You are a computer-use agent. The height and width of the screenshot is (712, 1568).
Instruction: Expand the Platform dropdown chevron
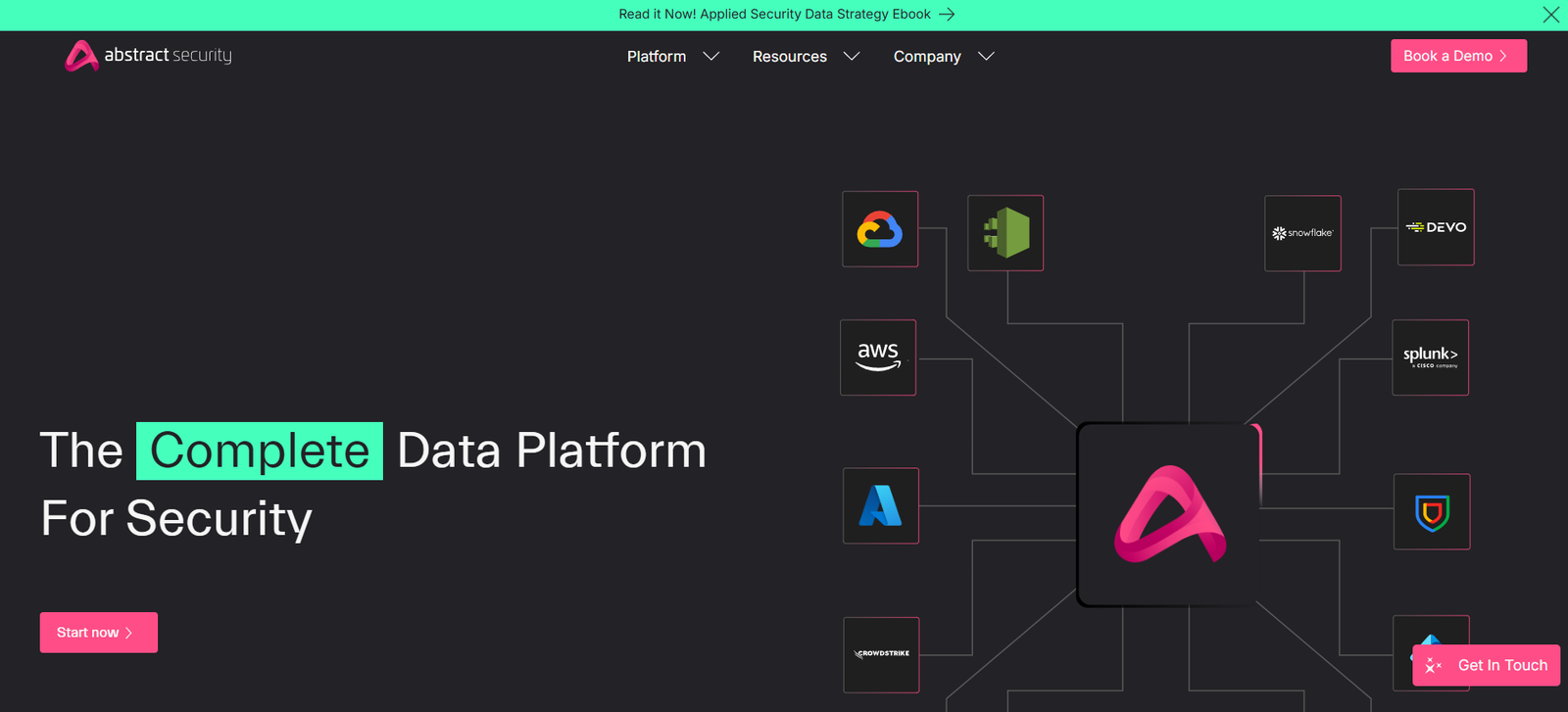pos(711,57)
